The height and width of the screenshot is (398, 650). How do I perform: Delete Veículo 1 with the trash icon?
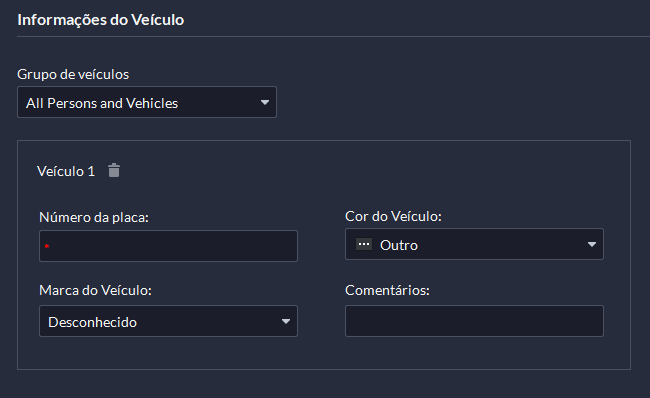click(114, 170)
